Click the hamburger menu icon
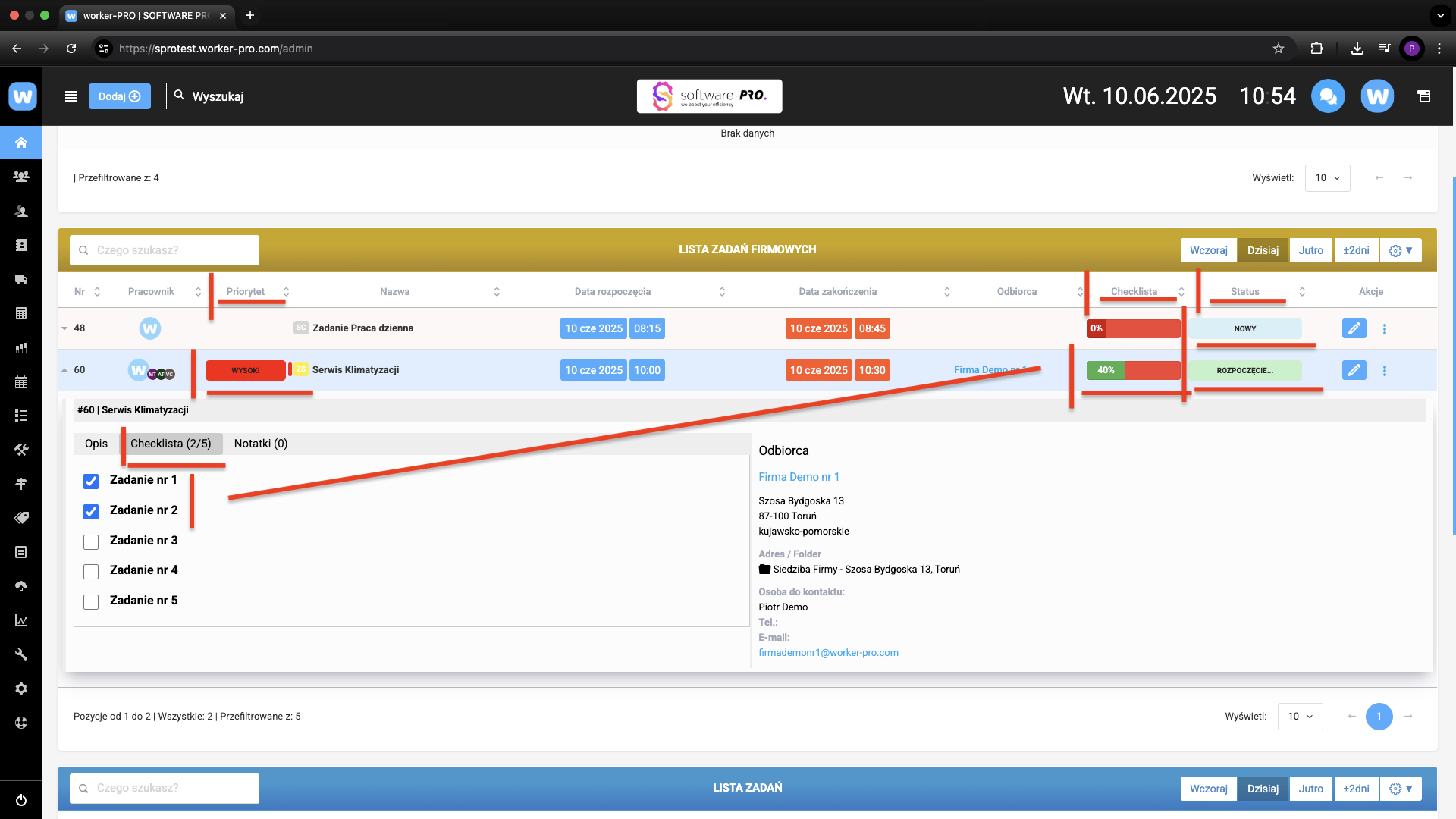Screen dimensions: 1456x819 [x=71, y=96]
